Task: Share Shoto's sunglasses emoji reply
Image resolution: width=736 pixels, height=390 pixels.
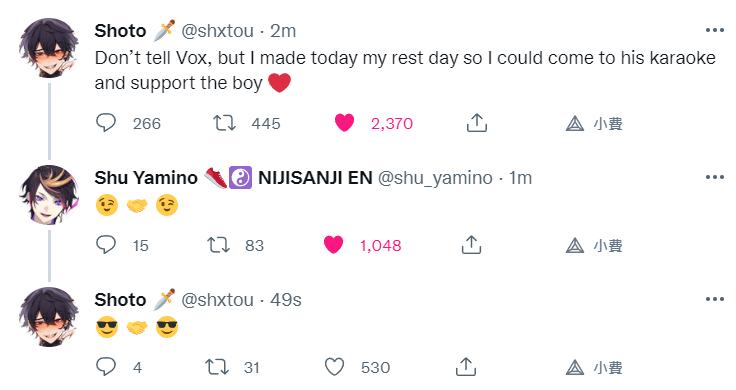Action: point(466,367)
